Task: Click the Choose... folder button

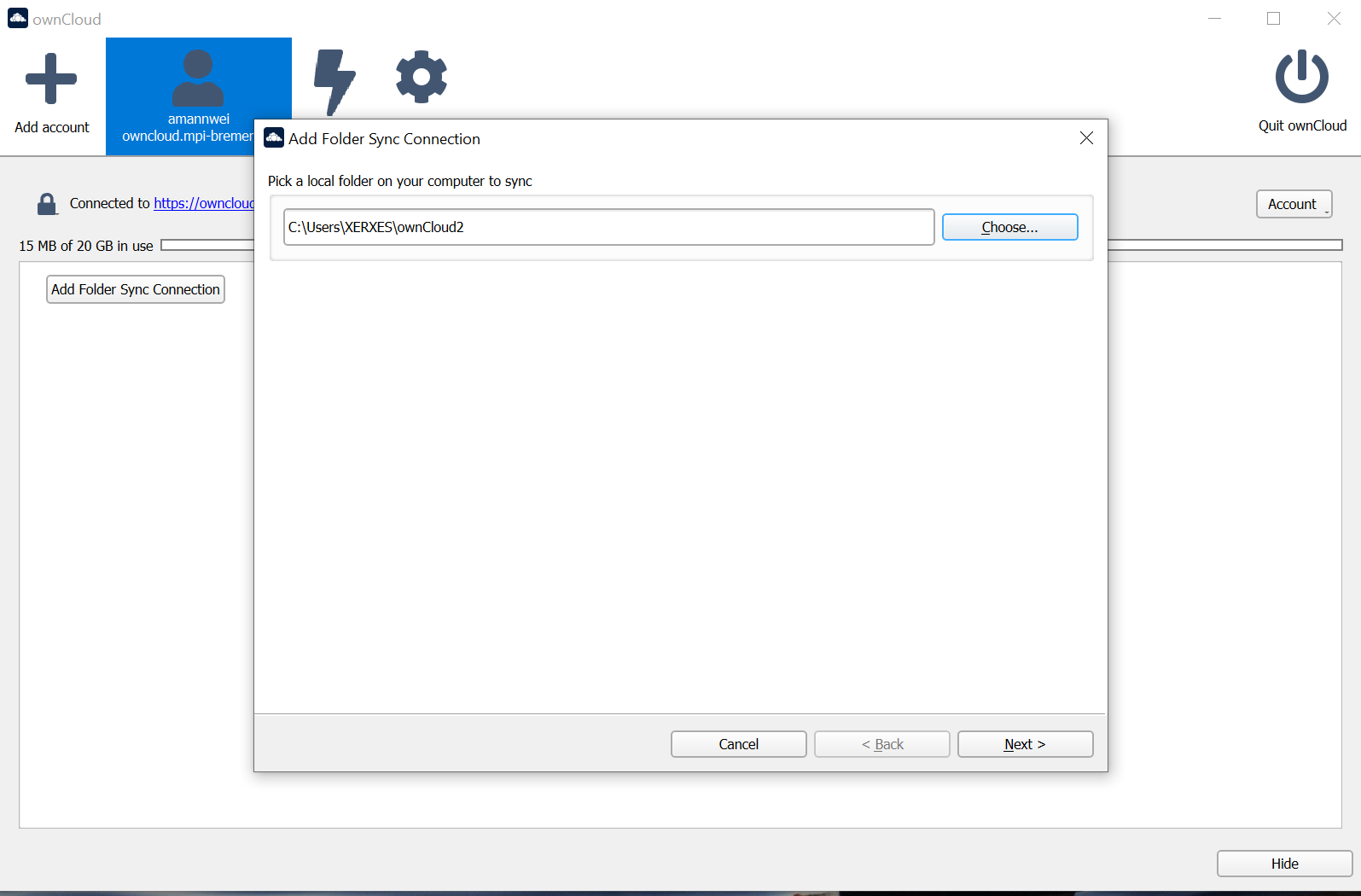Action: [x=1009, y=227]
